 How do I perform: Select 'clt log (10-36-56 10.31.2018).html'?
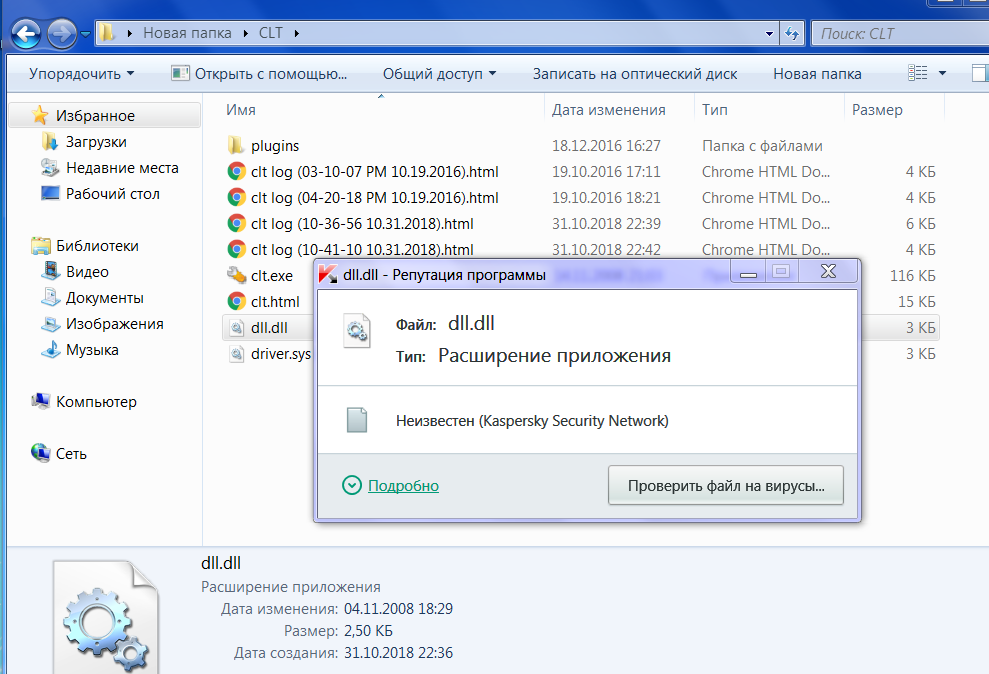pyautogui.click(x=362, y=224)
